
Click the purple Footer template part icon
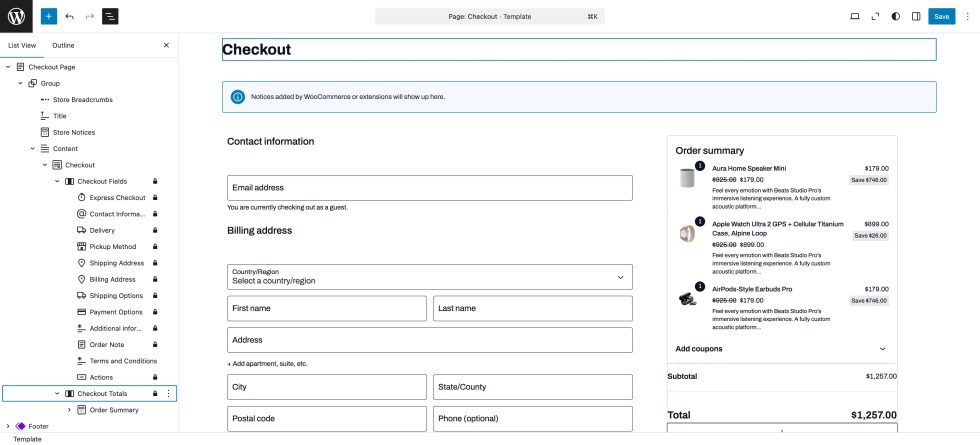point(20,426)
